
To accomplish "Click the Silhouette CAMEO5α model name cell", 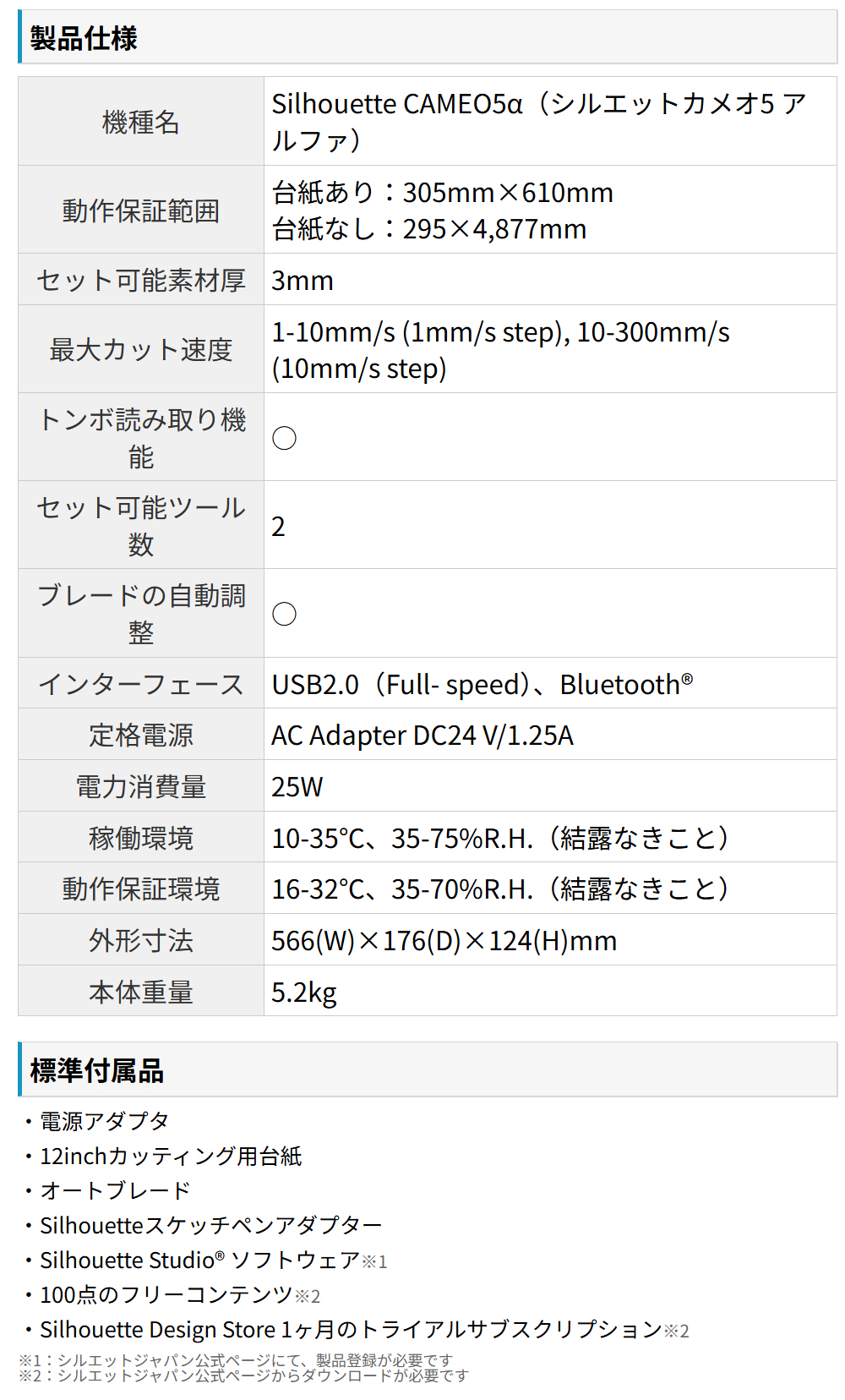I will point(538,122).
